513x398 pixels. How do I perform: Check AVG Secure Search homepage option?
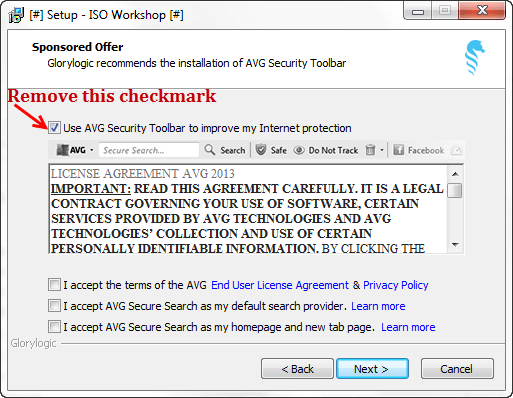coord(54,327)
